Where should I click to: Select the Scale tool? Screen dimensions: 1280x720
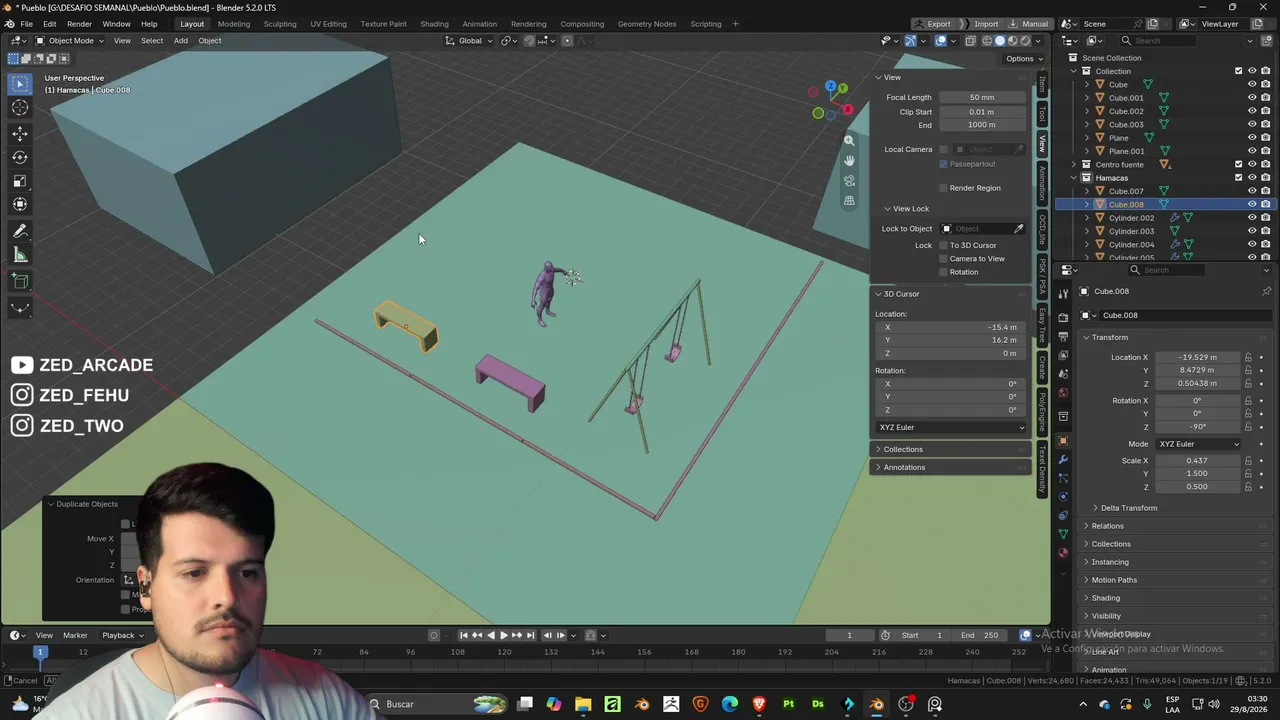pos(20,181)
